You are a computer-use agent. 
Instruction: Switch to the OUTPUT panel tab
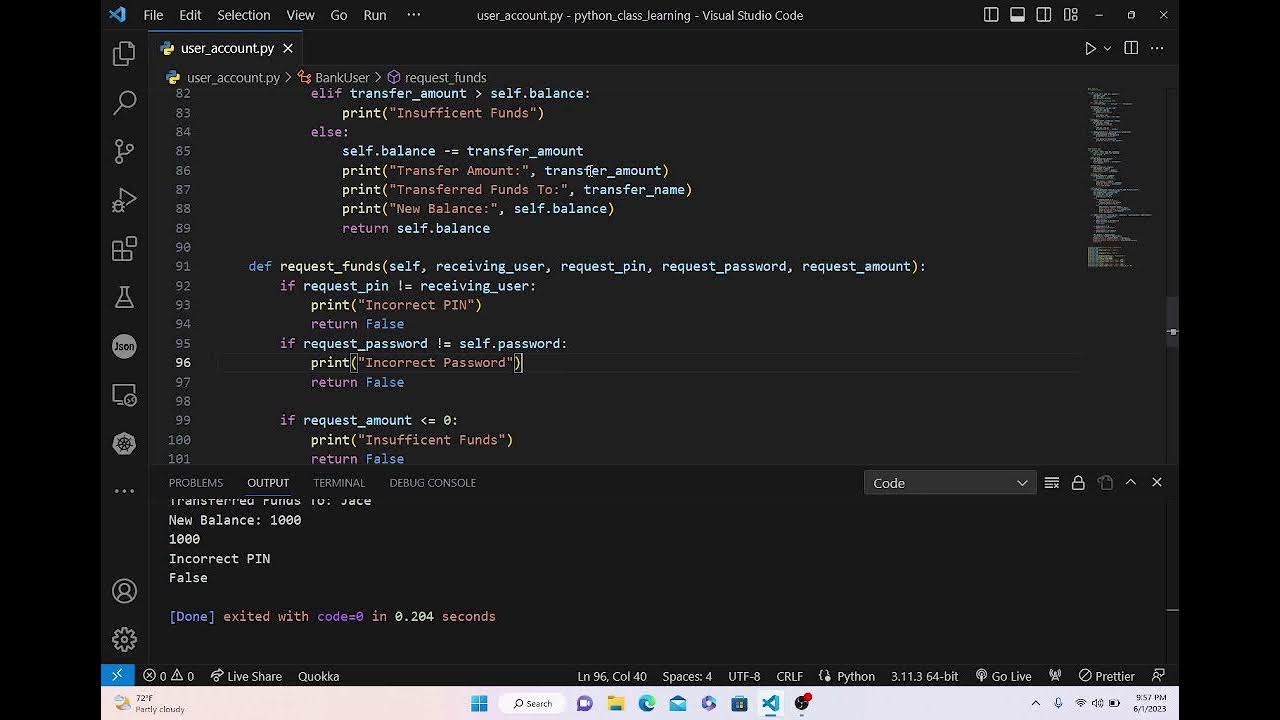coord(268,482)
